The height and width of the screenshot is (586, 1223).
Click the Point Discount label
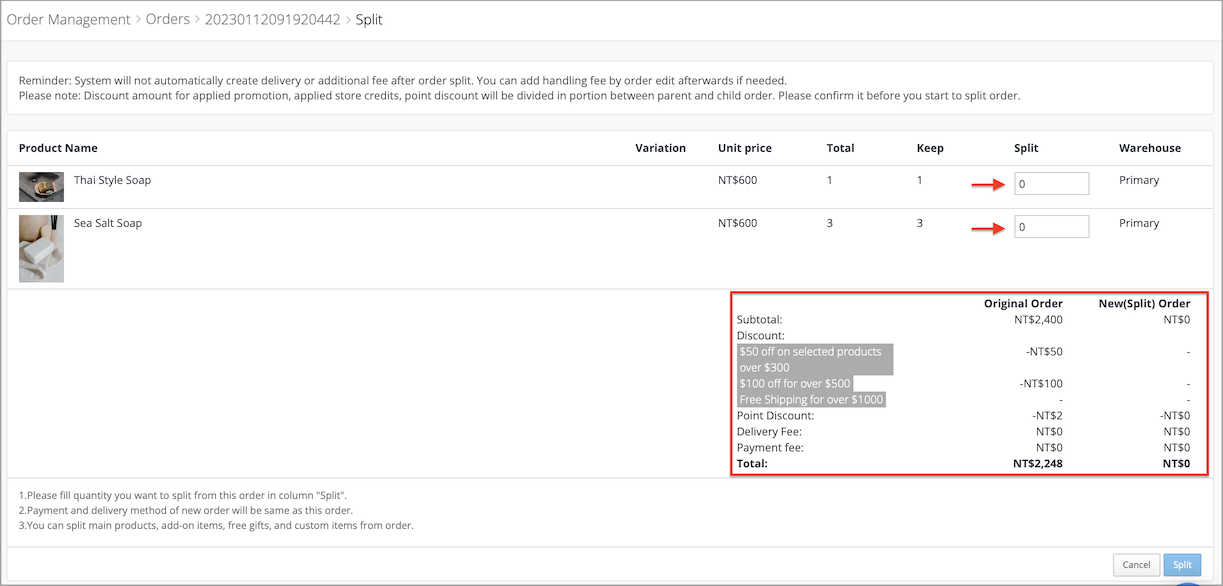pyautogui.click(x=776, y=416)
